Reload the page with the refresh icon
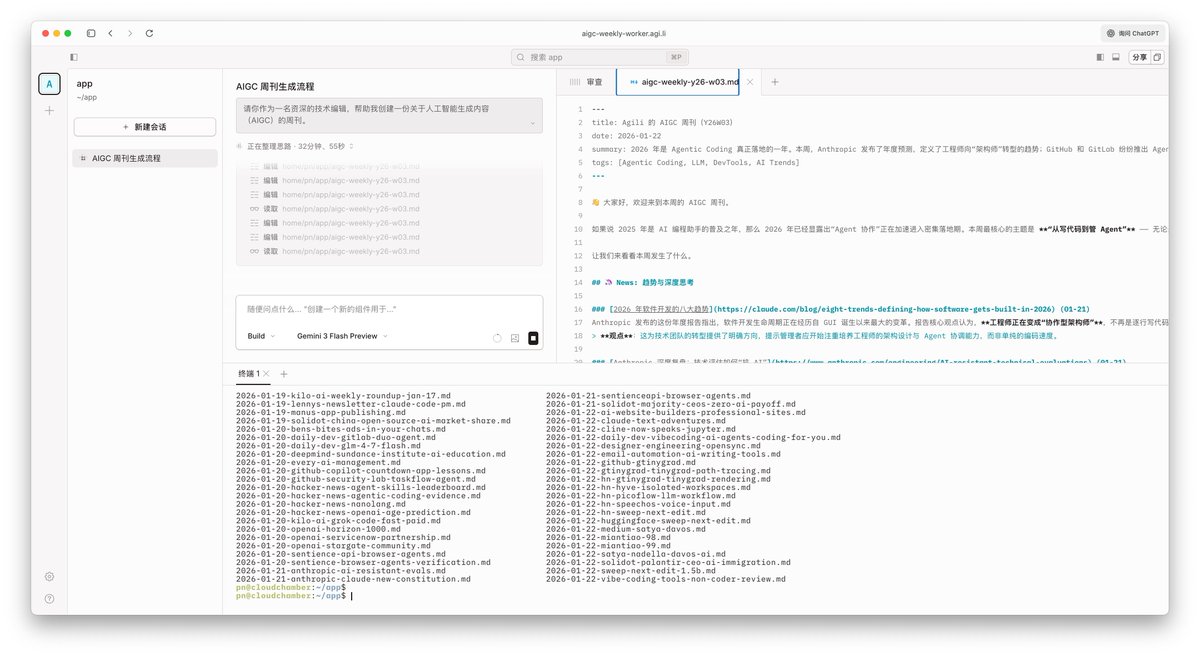This screenshot has width=1200, height=656. click(x=149, y=33)
